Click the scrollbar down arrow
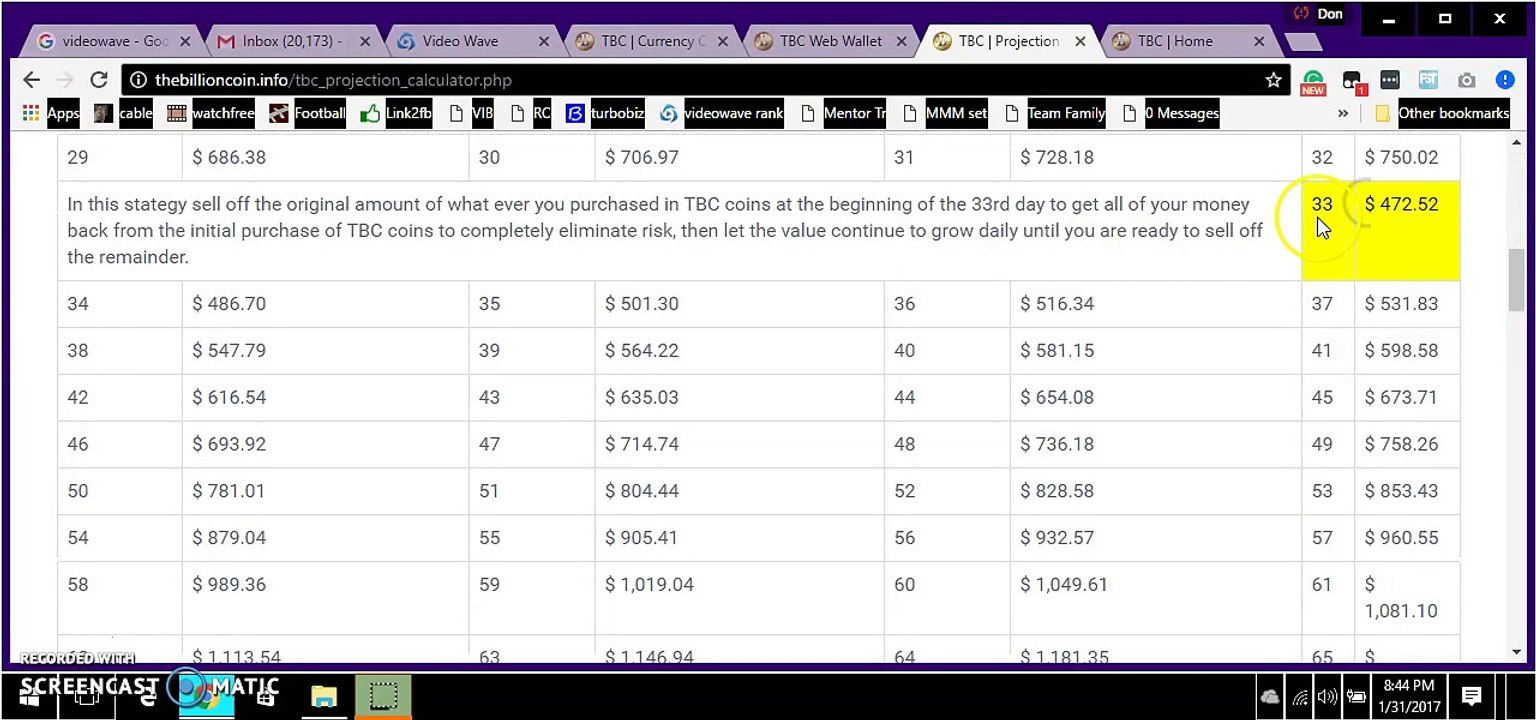 click(1517, 652)
